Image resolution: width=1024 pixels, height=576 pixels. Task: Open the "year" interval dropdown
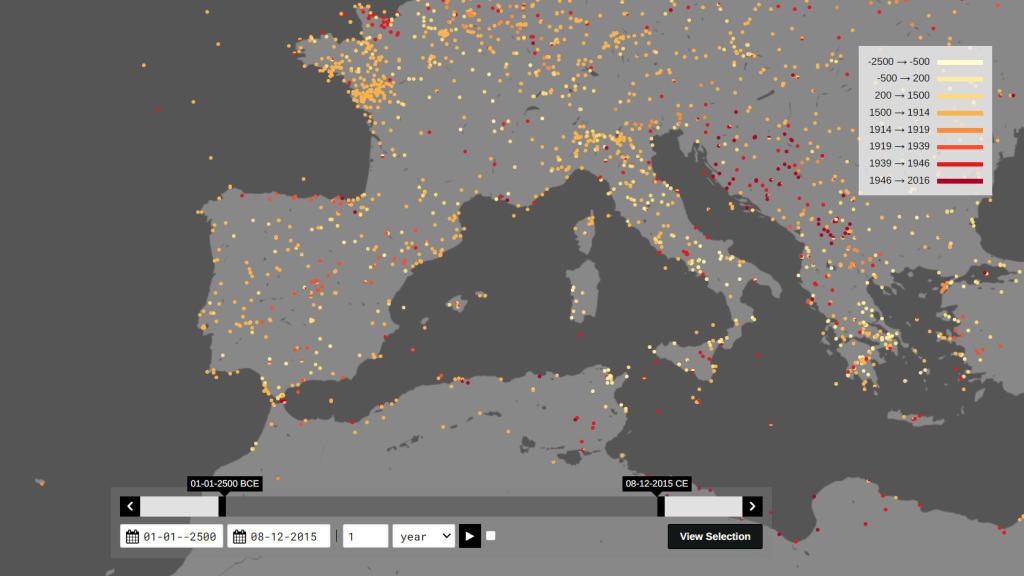click(423, 535)
